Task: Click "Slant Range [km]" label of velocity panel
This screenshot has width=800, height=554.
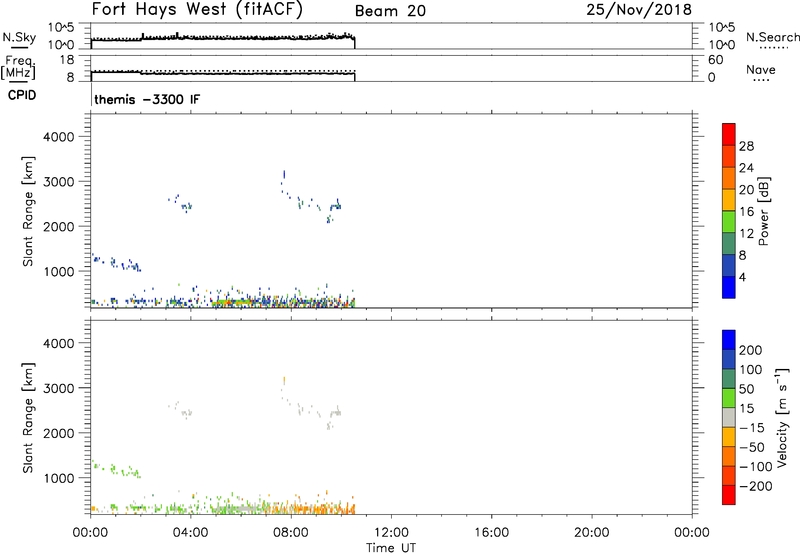Action: click(28, 418)
